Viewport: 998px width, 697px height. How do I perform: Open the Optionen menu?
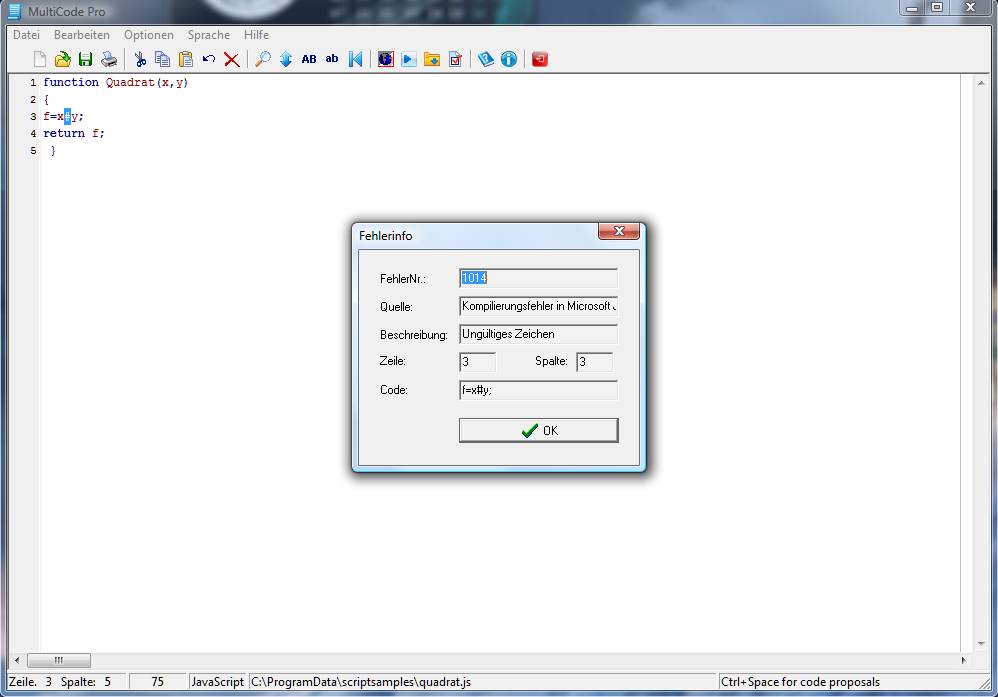click(x=148, y=35)
